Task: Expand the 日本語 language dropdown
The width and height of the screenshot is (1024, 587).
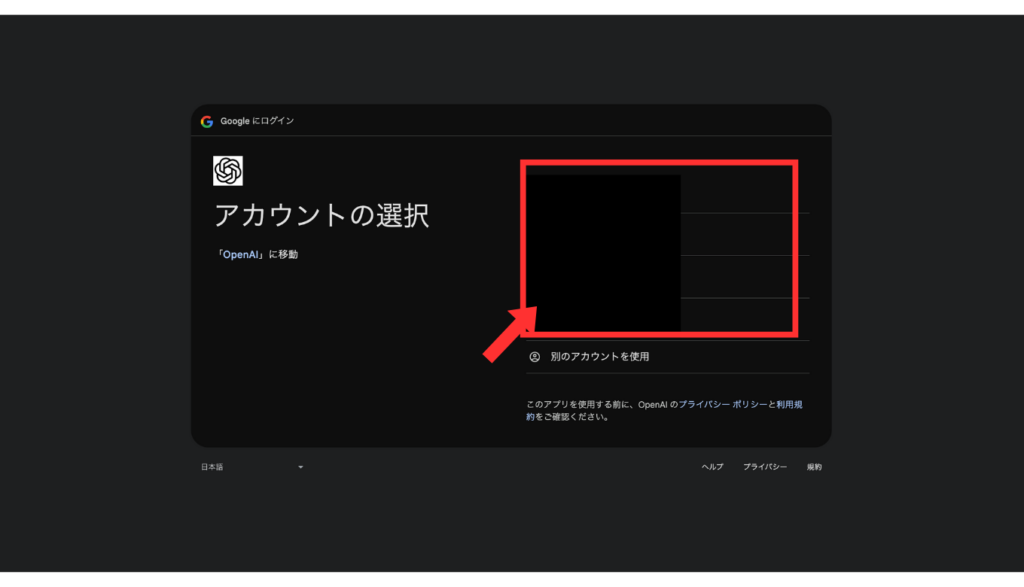Action: click(x=252, y=467)
